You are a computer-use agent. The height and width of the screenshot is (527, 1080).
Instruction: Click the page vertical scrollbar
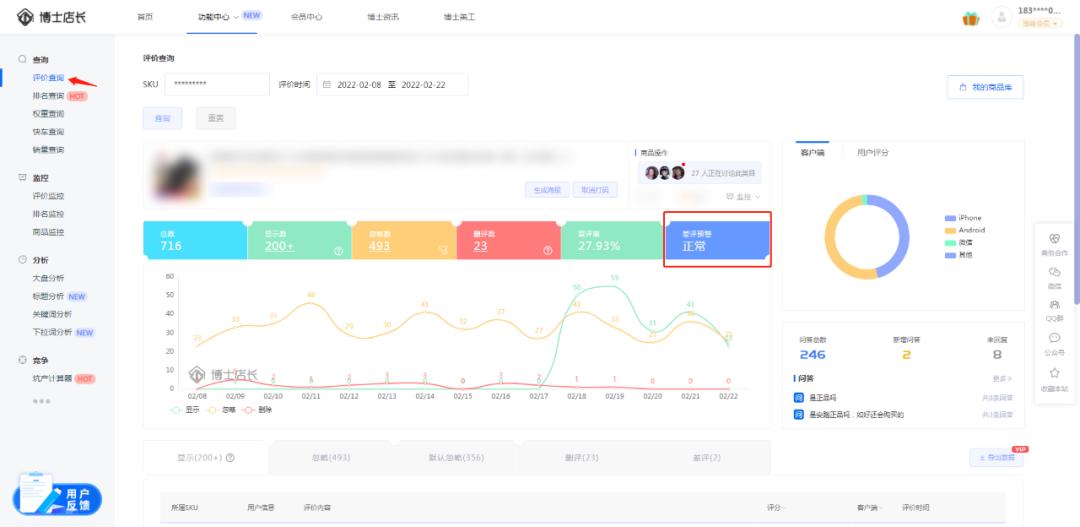coord(1076,169)
